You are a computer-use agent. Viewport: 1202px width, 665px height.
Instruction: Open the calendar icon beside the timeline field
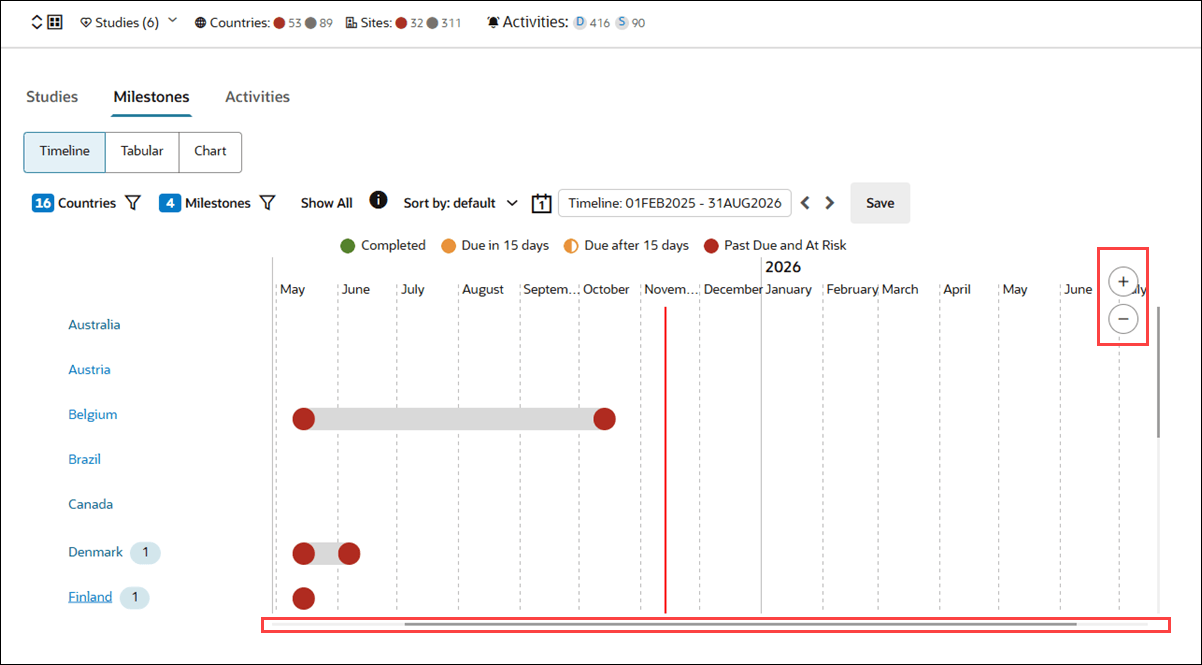click(541, 203)
